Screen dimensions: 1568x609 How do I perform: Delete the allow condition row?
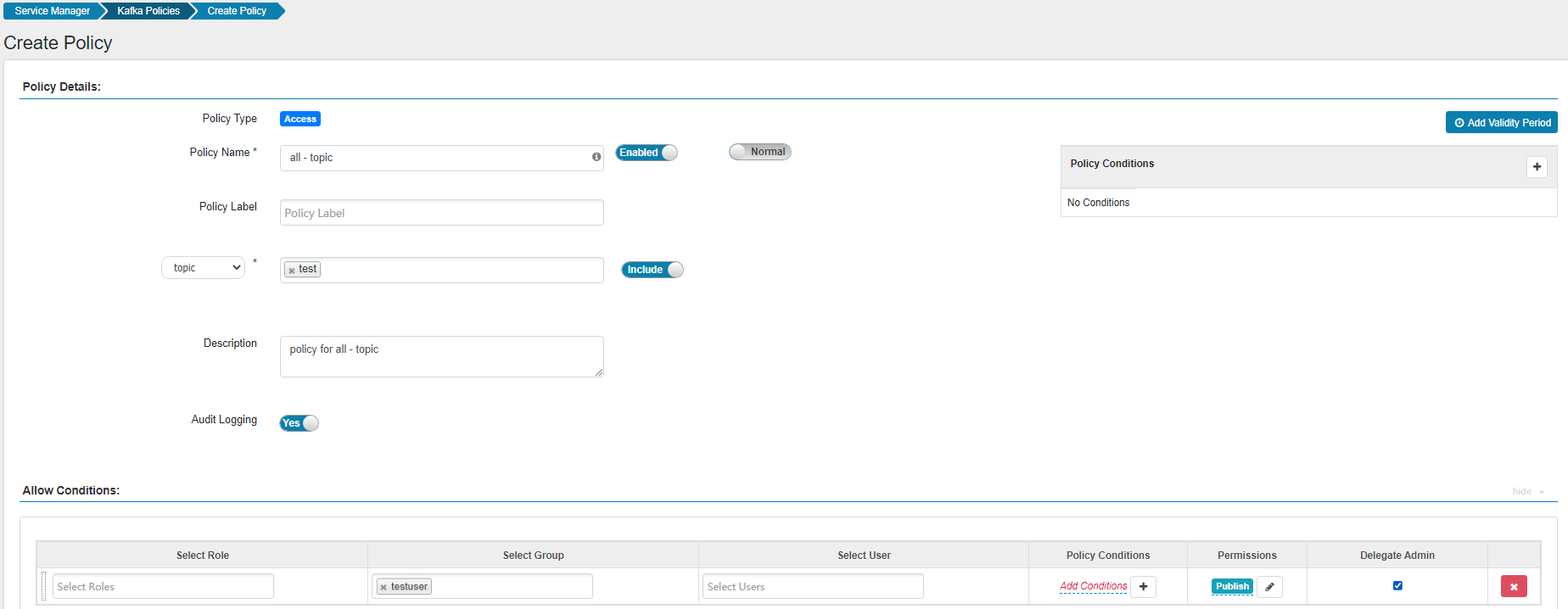pos(1513,587)
